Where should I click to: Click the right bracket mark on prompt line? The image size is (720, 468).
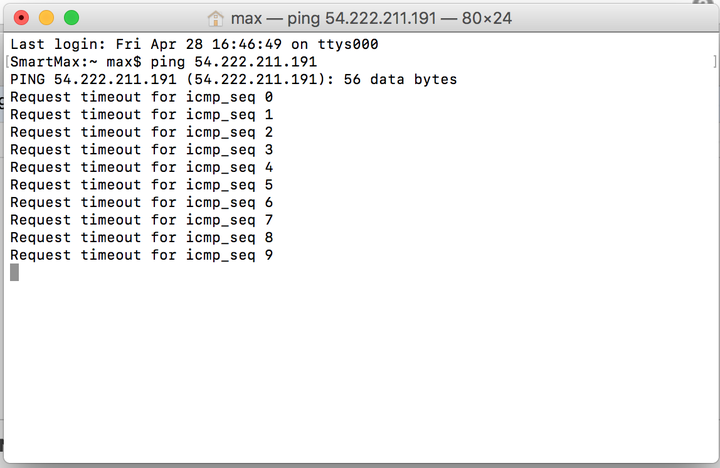coord(714,62)
